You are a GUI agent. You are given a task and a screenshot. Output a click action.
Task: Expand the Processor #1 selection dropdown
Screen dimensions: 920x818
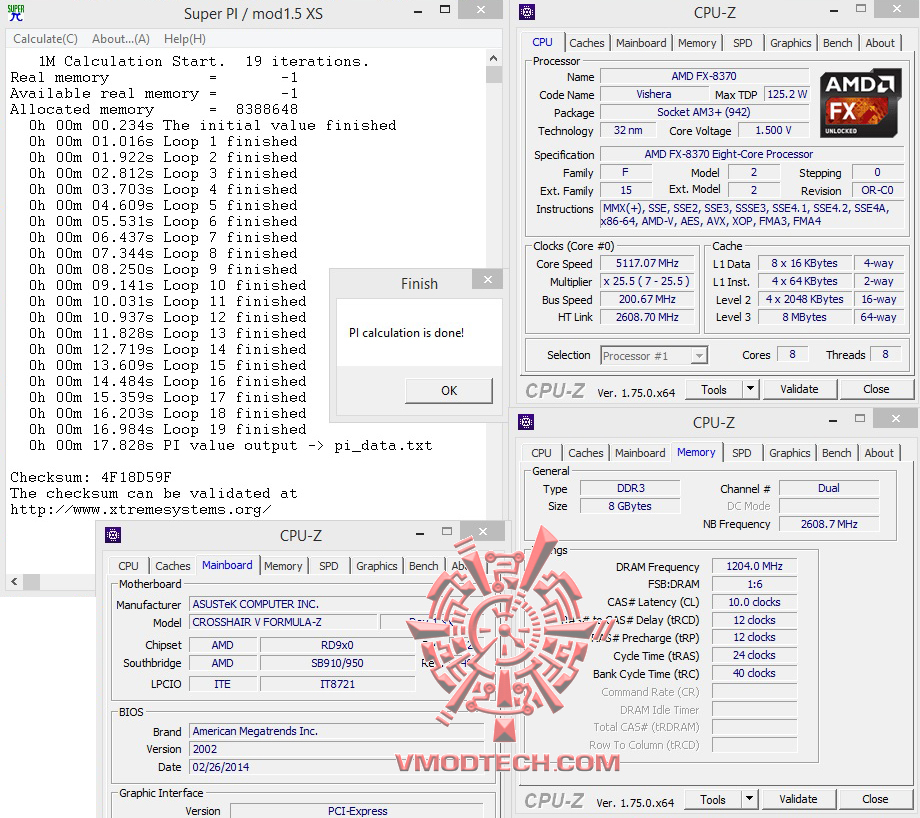click(x=699, y=356)
